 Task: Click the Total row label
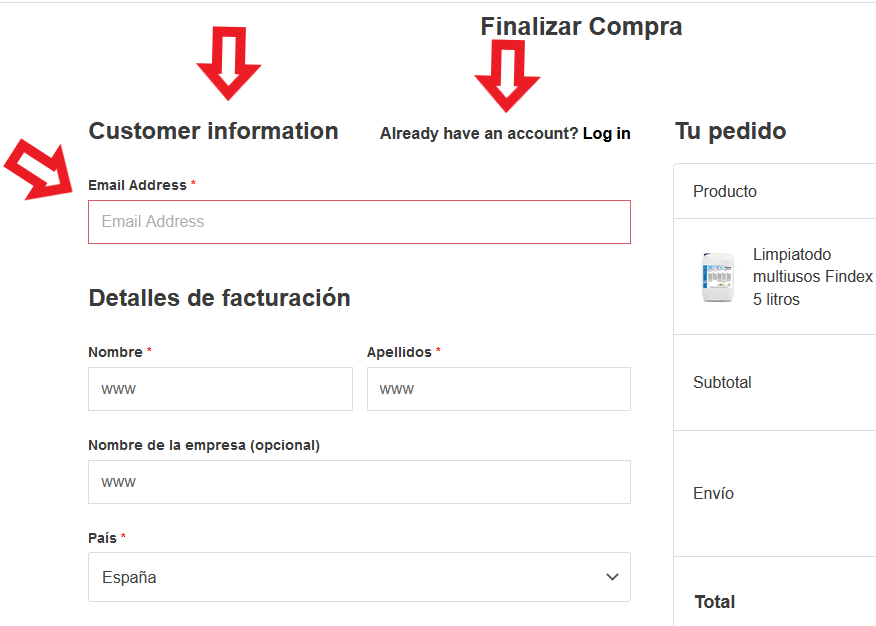pyautogui.click(x=715, y=601)
